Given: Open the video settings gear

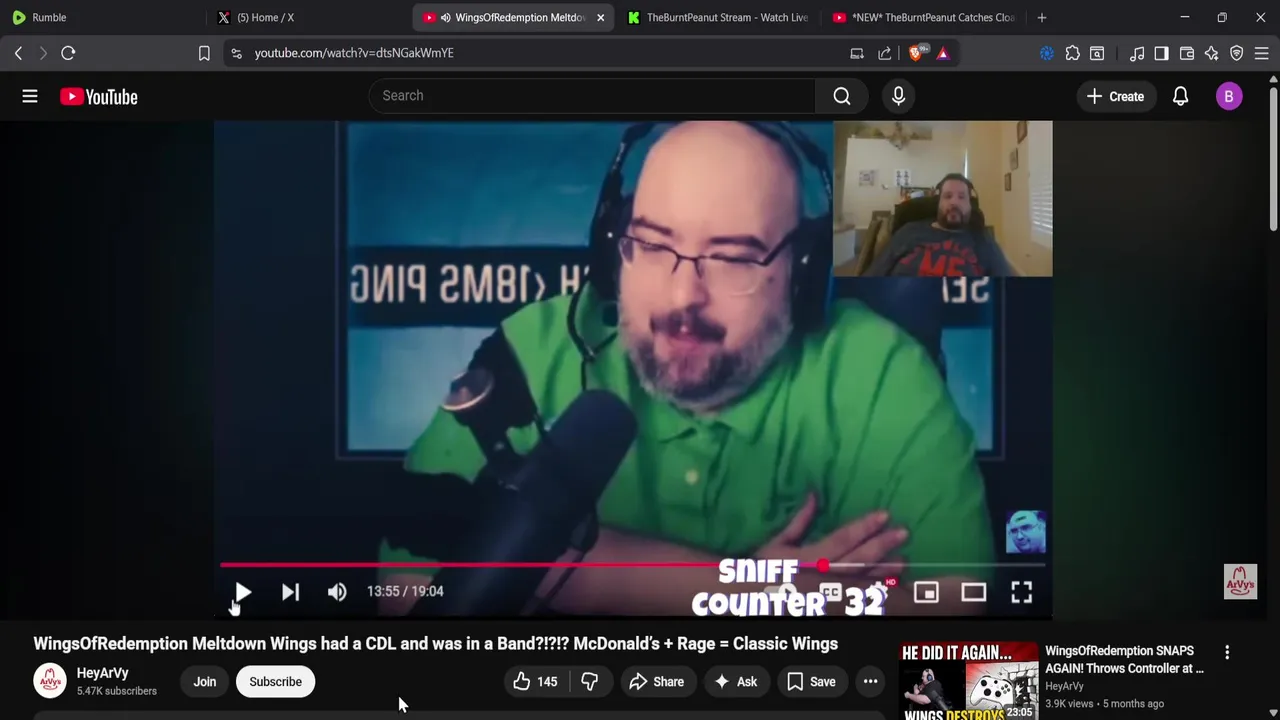Looking at the screenshot, I should tap(878, 593).
